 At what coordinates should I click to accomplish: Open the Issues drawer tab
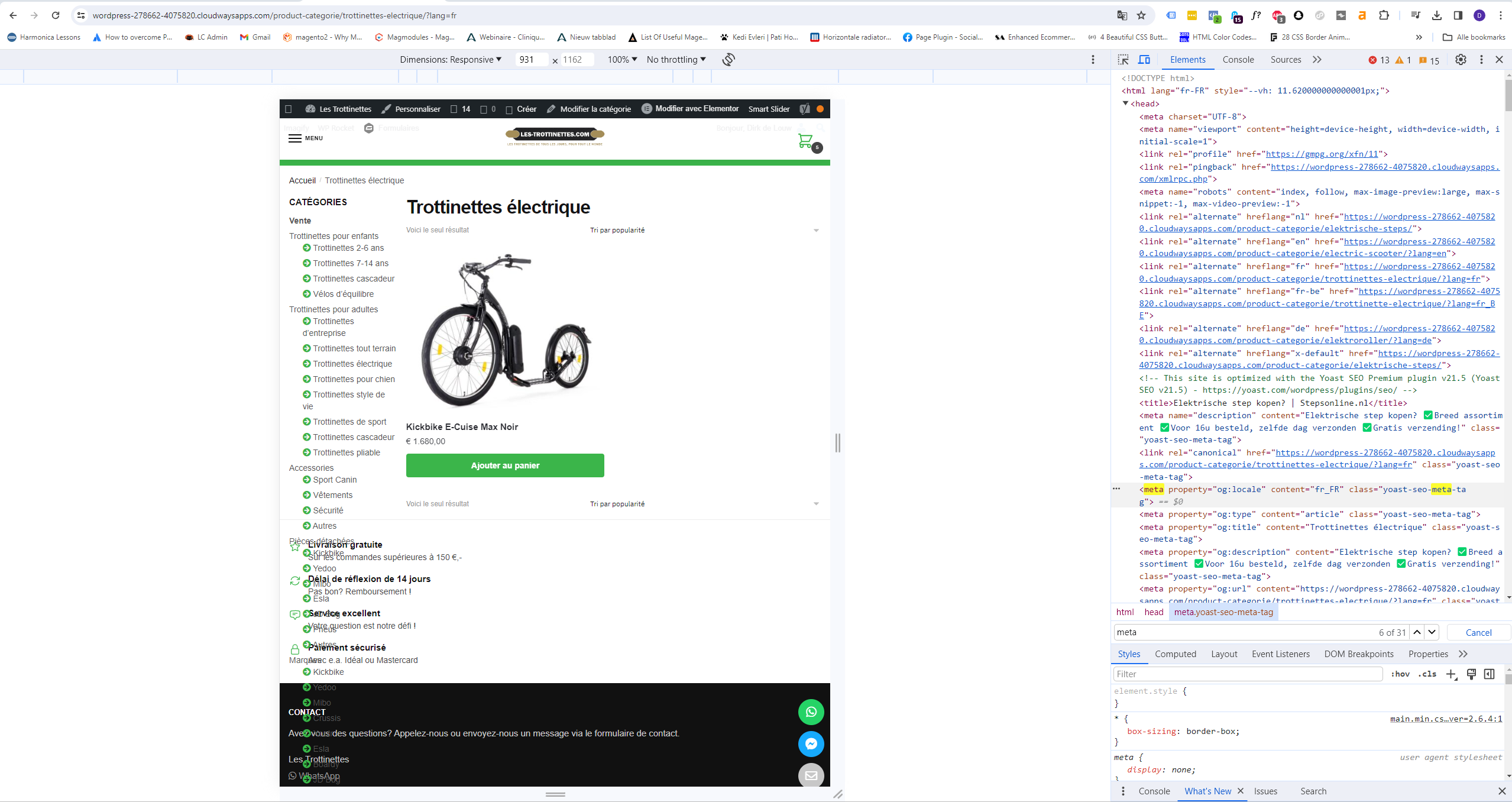coord(1265,791)
